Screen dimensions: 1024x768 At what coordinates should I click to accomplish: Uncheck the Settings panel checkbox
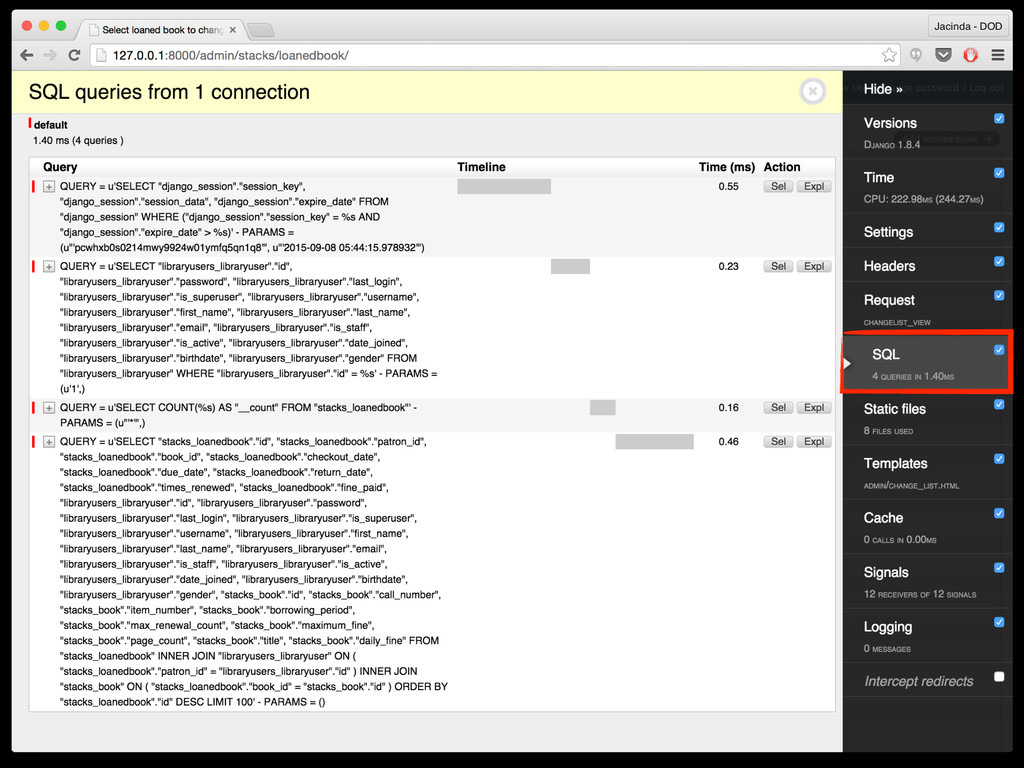tap(999, 227)
